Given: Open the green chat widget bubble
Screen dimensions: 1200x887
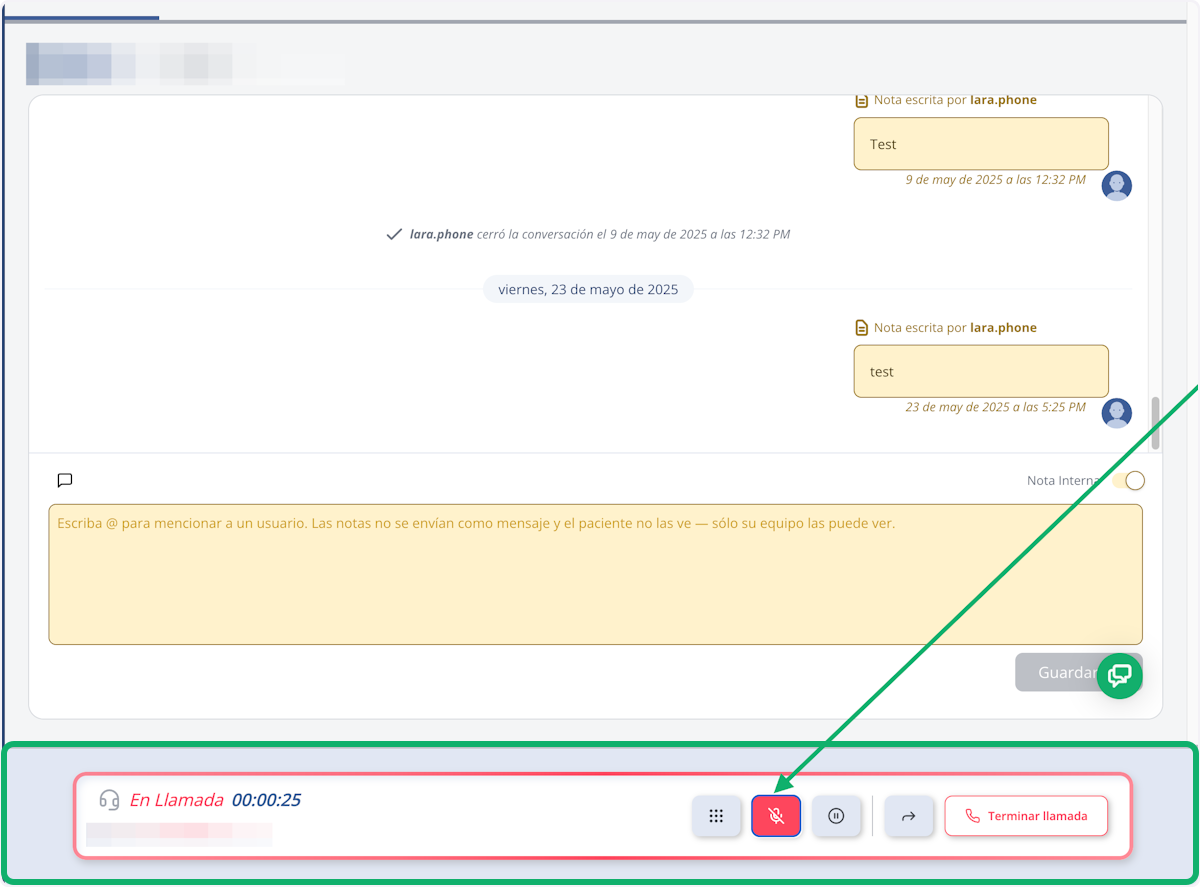Looking at the screenshot, I should (1120, 675).
